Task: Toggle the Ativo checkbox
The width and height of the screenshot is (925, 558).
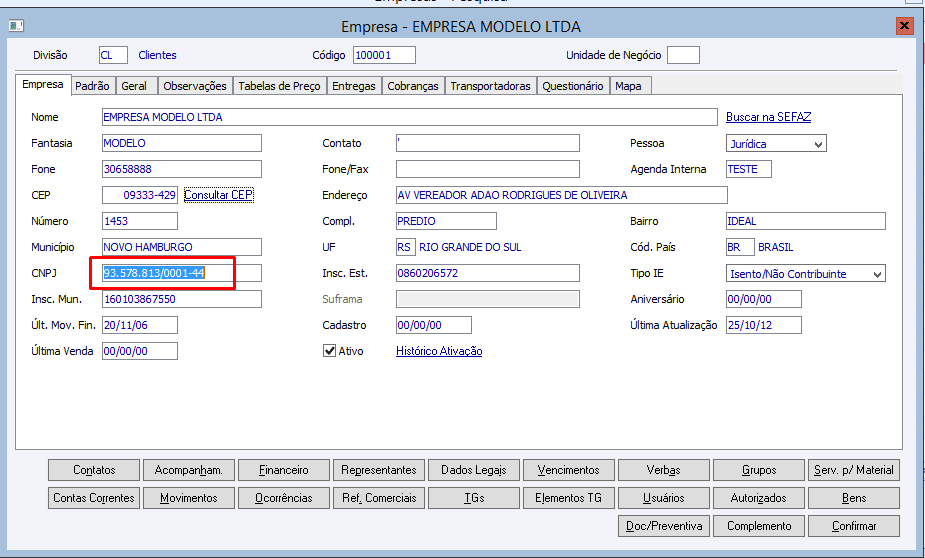Action: [329, 351]
